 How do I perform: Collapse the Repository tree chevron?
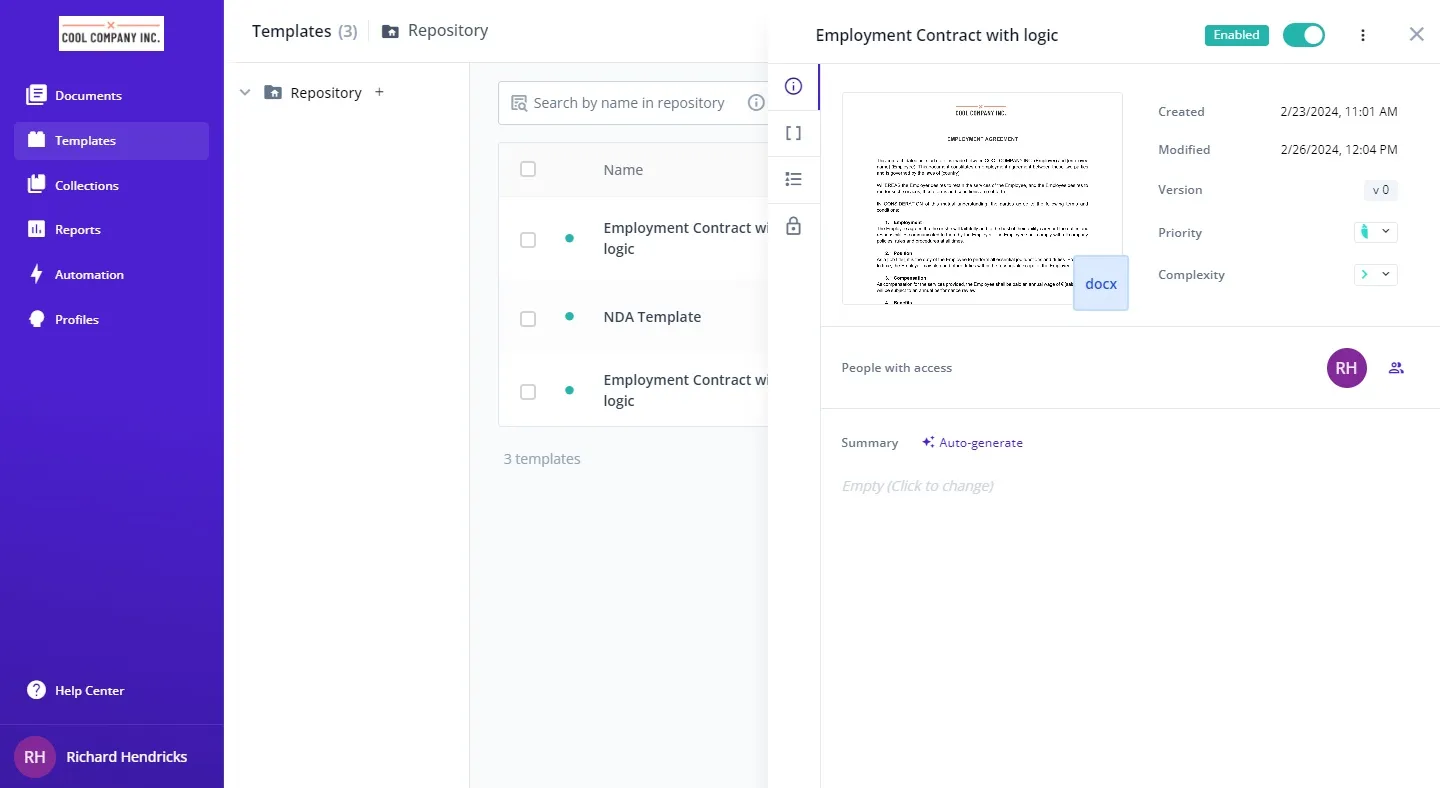click(245, 92)
